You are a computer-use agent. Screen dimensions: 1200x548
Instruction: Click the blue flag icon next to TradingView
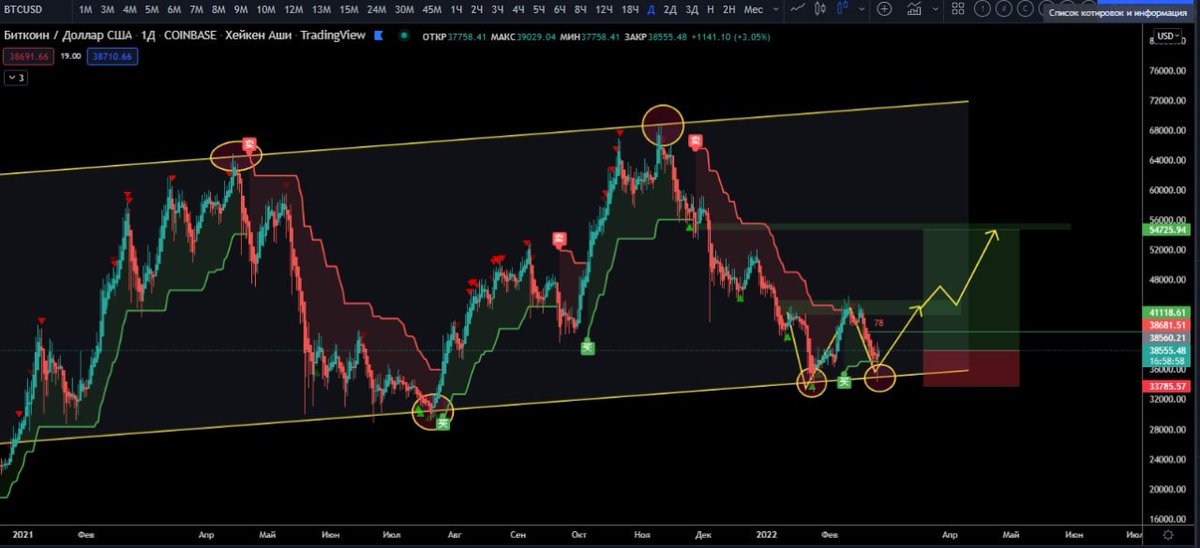pos(378,35)
